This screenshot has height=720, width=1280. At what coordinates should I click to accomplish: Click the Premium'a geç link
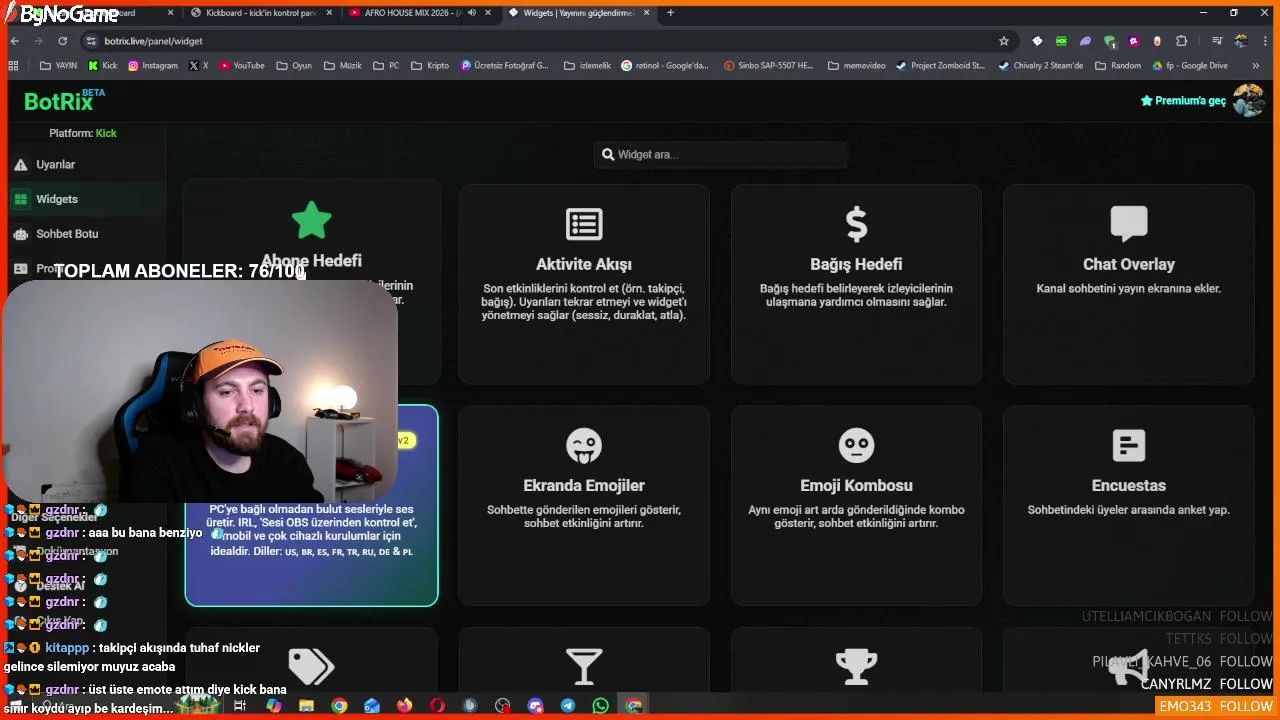pyautogui.click(x=1183, y=101)
